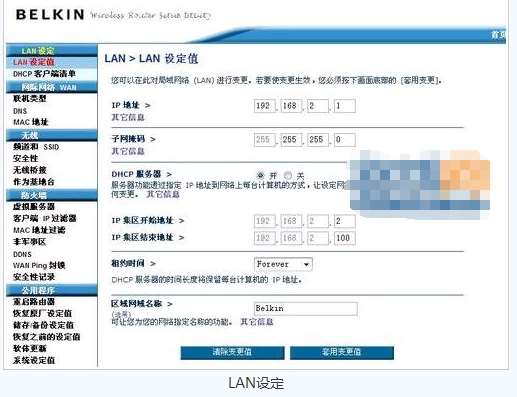Open 虚拟服务器 in firewall section
The image size is (517, 397).
point(34,206)
